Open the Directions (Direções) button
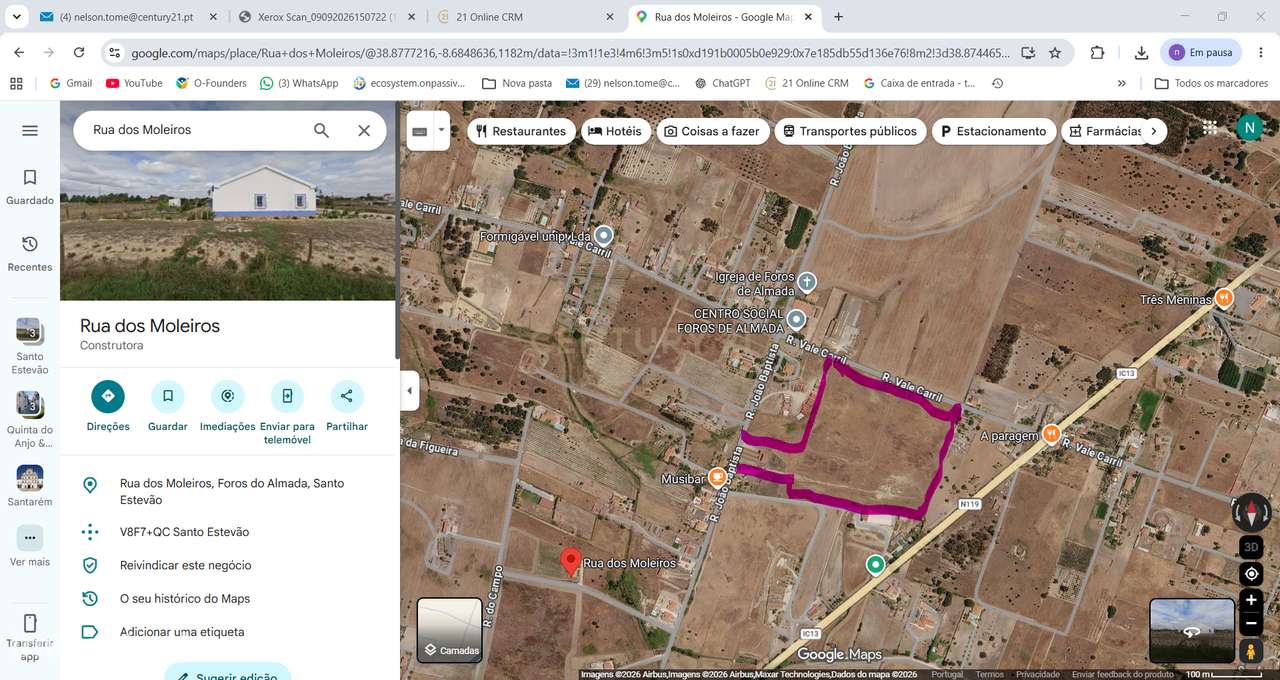The height and width of the screenshot is (680, 1280). pyautogui.click(x=108, y=397)
